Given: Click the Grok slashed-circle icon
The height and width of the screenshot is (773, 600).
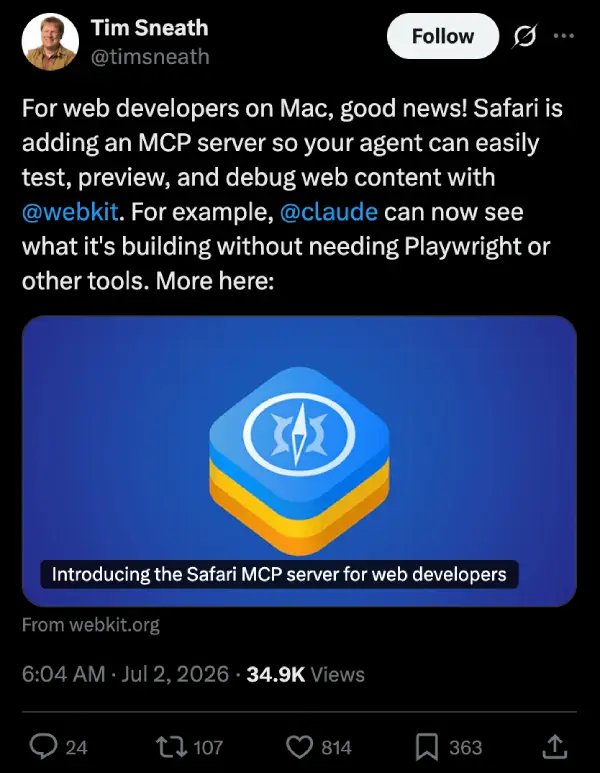Looking at the screenshot, I should 525,36.
